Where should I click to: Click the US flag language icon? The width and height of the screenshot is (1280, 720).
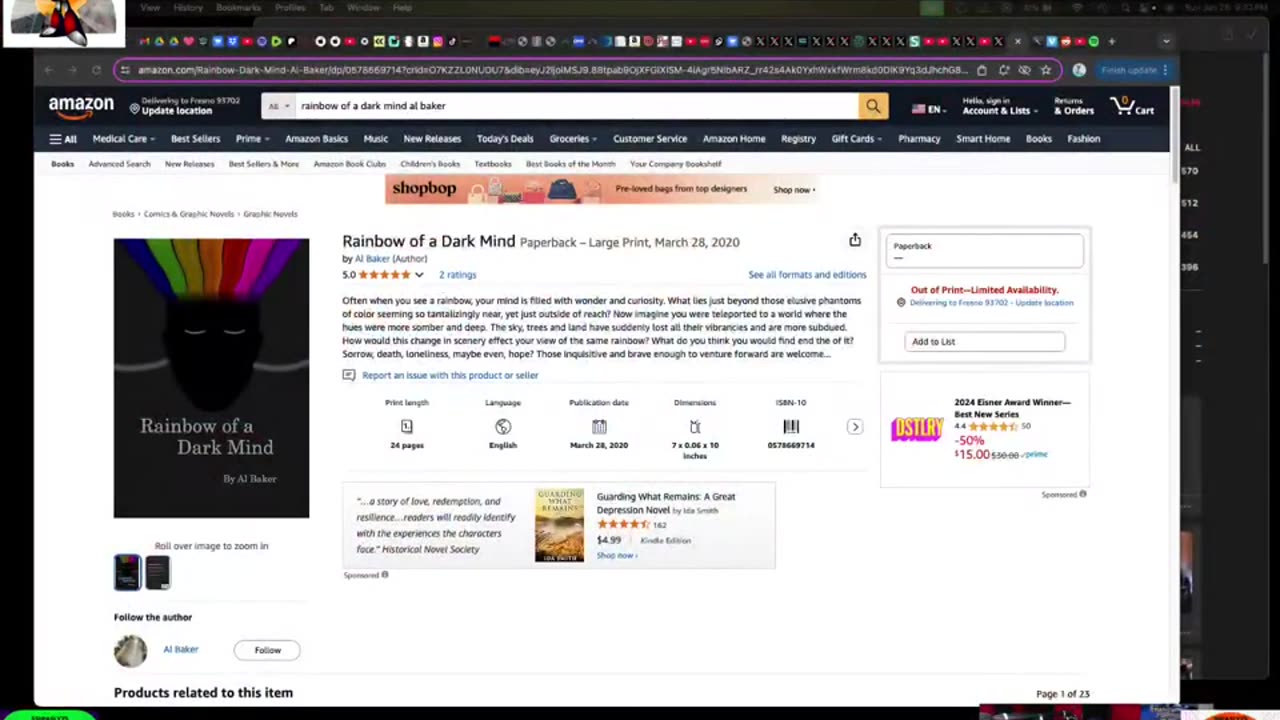tap(918, 109)
